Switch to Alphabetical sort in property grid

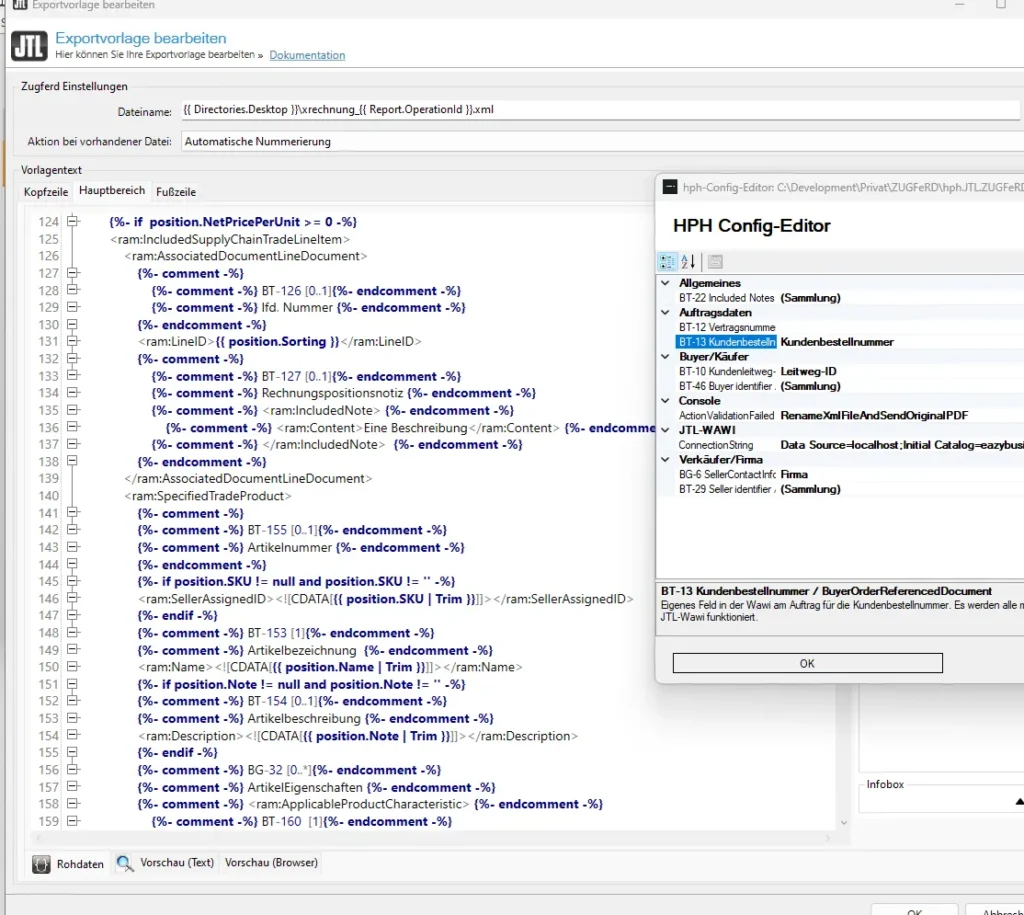[x=689, y=262]
